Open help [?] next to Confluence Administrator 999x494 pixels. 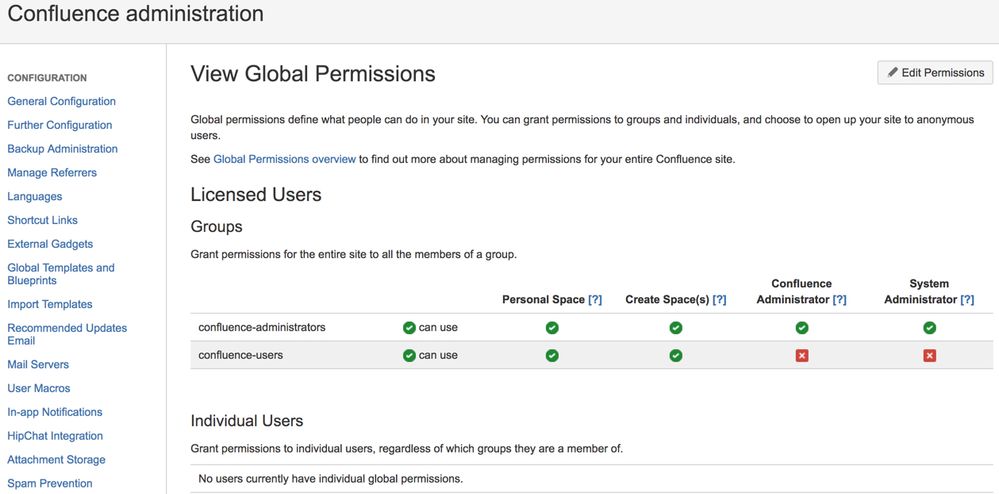[x=840, y=300]
